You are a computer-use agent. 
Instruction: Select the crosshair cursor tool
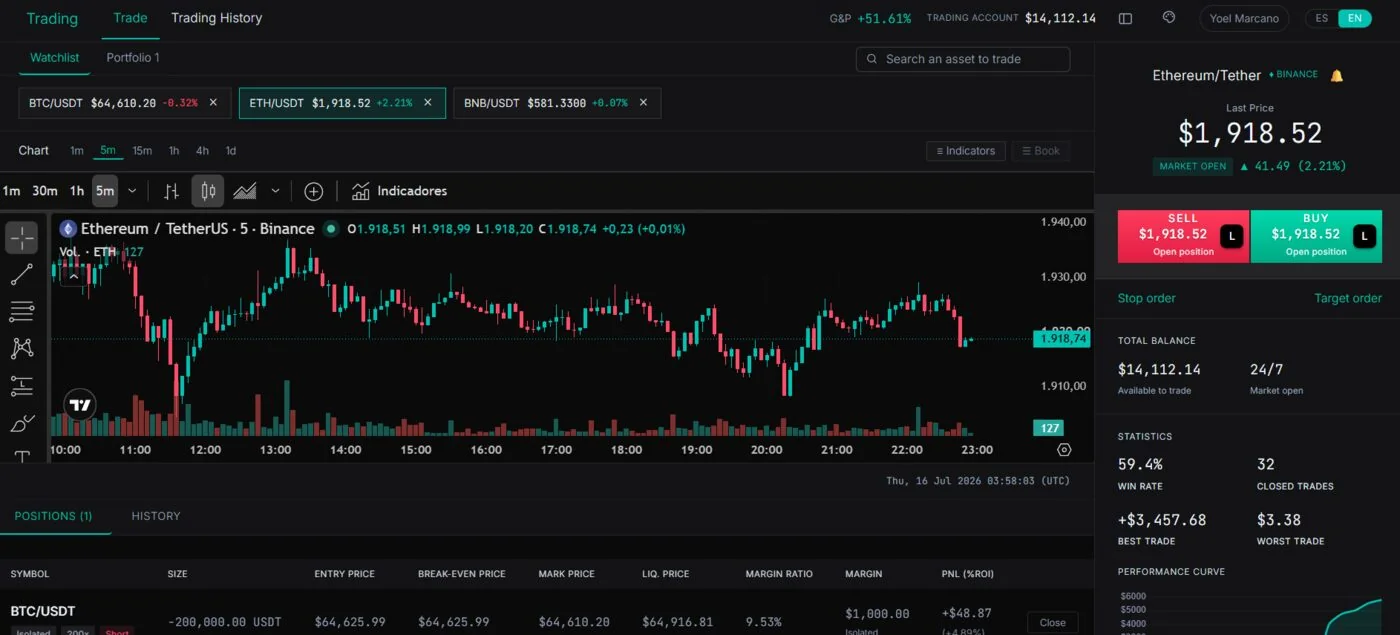point(22,238)
